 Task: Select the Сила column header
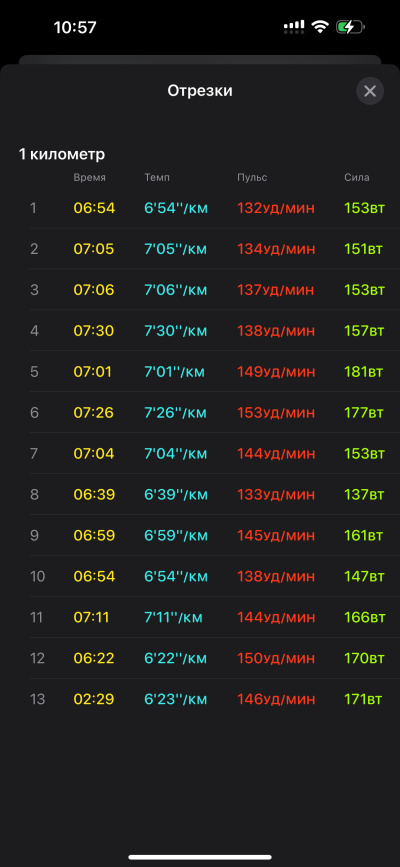357,177
